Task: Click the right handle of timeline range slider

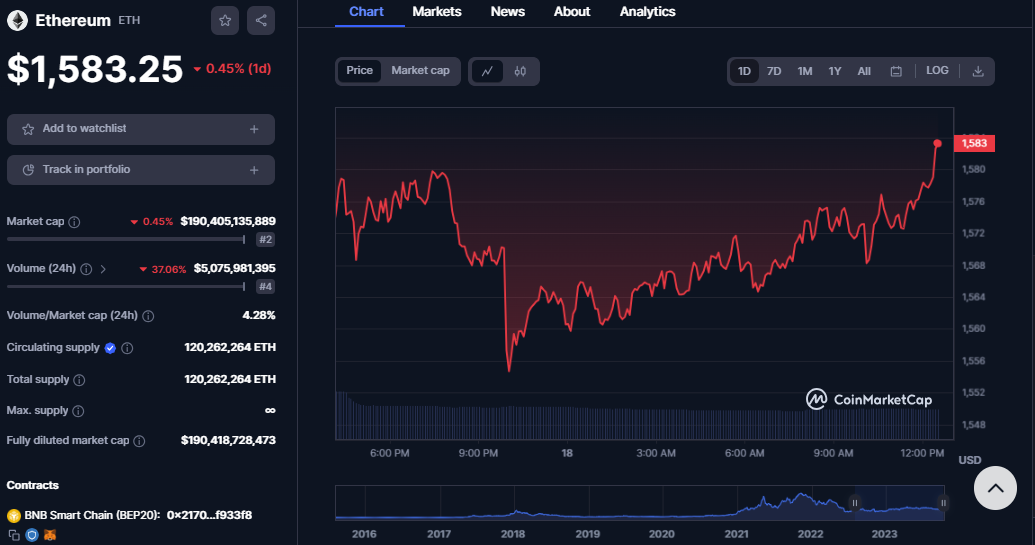Action: [943, 503]
